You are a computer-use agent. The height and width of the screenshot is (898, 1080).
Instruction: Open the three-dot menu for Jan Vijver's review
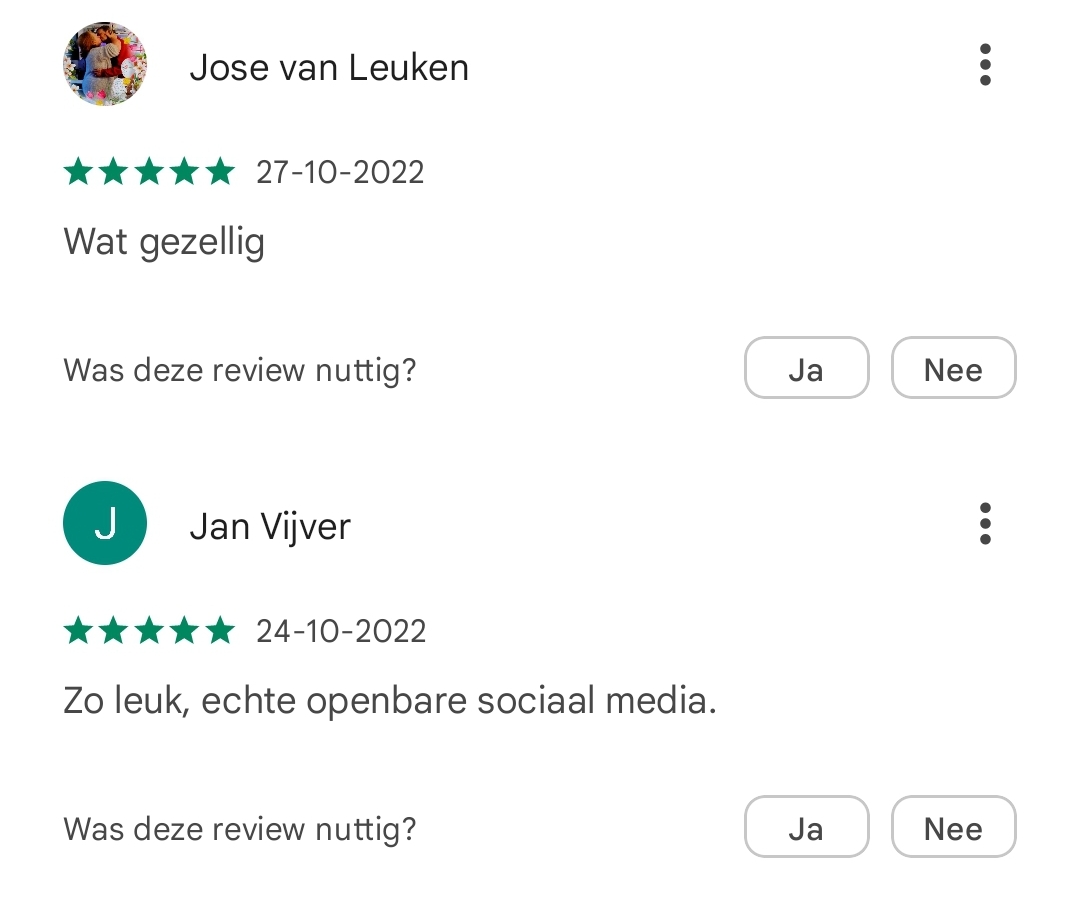[x=985, y=523]
